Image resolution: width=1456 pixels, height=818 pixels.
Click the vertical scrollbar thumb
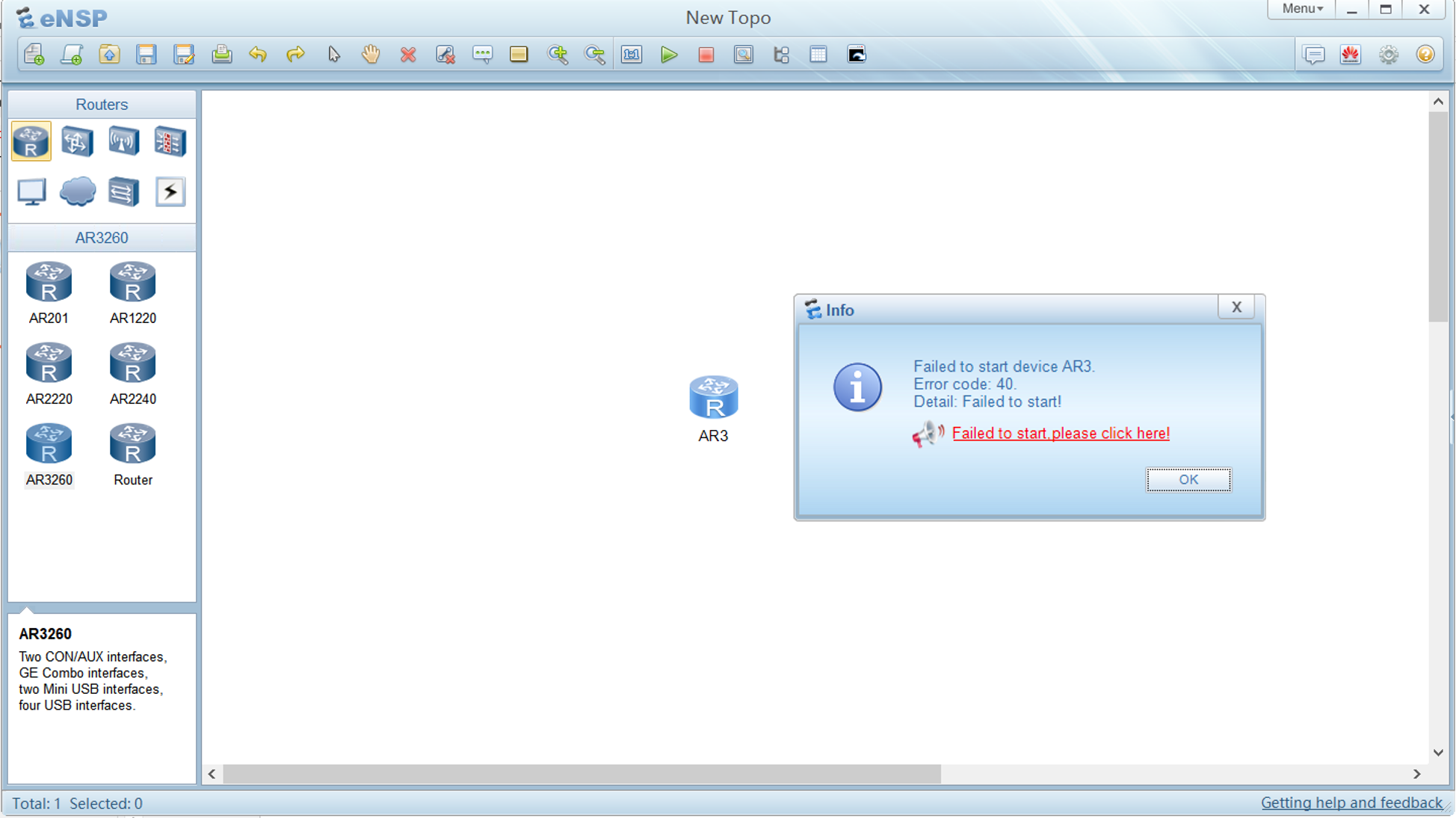click(x=1438, y=217)
